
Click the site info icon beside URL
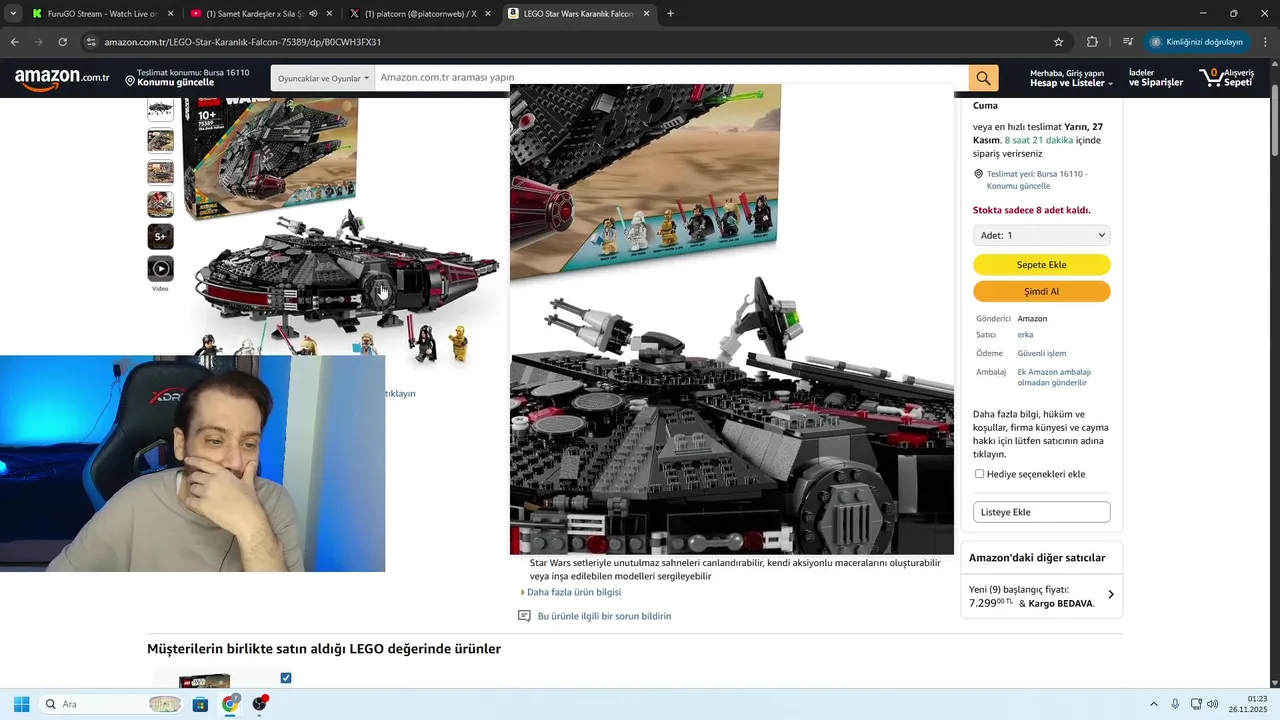coord(91,42)
